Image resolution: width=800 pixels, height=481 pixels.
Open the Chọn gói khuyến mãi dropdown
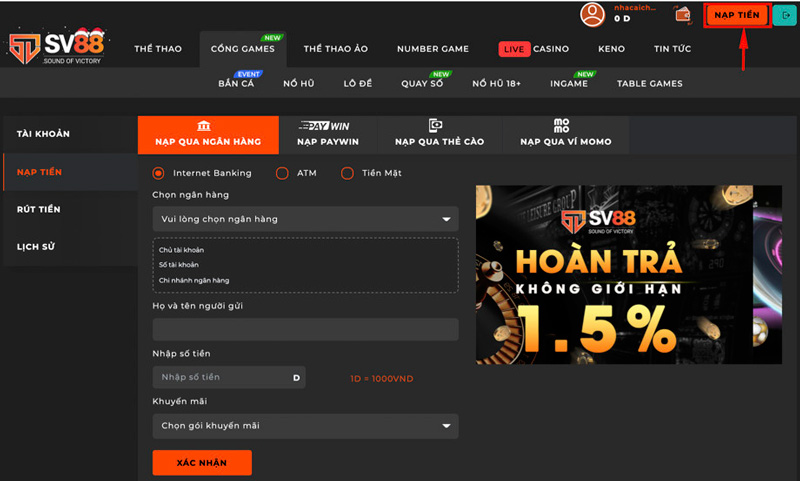[x=305, y=426]
